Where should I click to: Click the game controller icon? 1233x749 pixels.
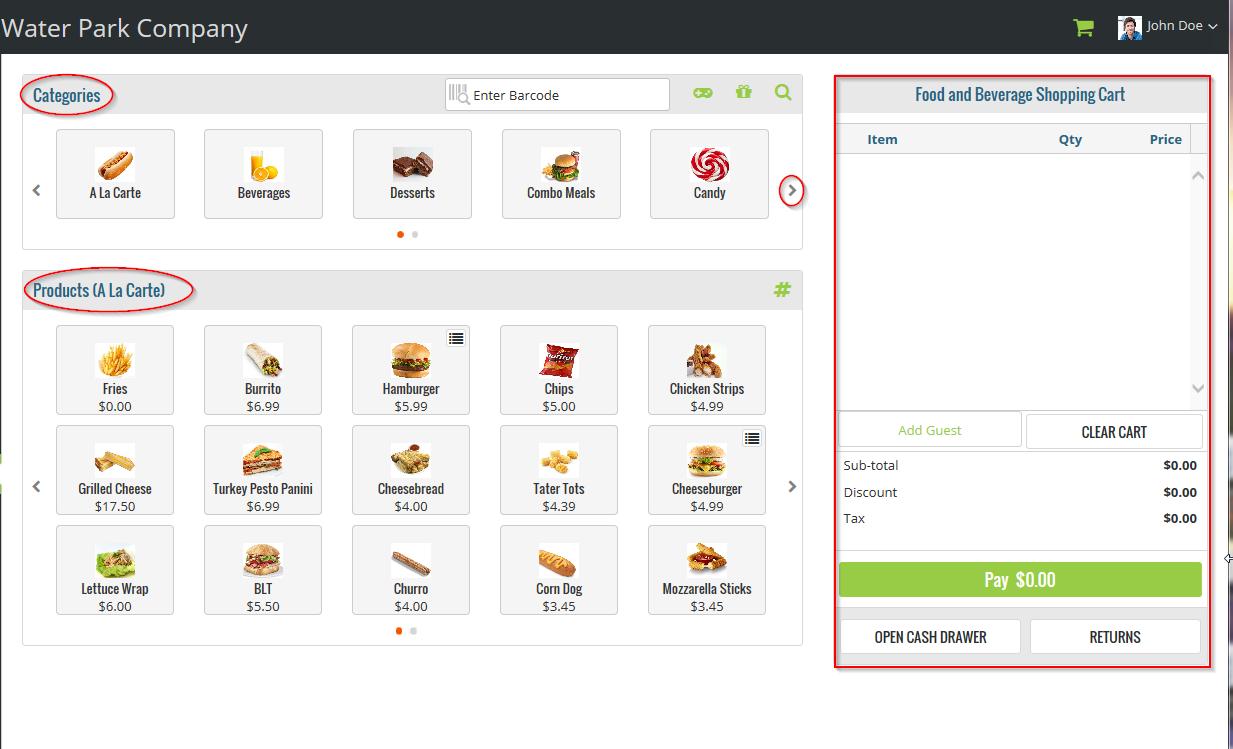click(704, 93)
